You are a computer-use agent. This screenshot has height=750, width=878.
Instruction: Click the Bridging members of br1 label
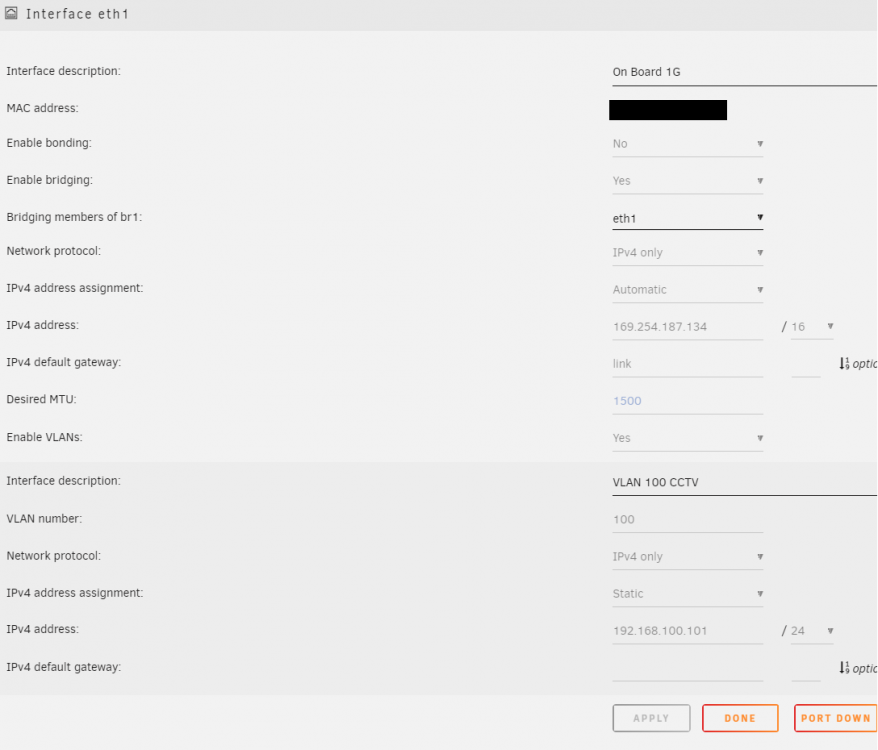pos(74,217)
